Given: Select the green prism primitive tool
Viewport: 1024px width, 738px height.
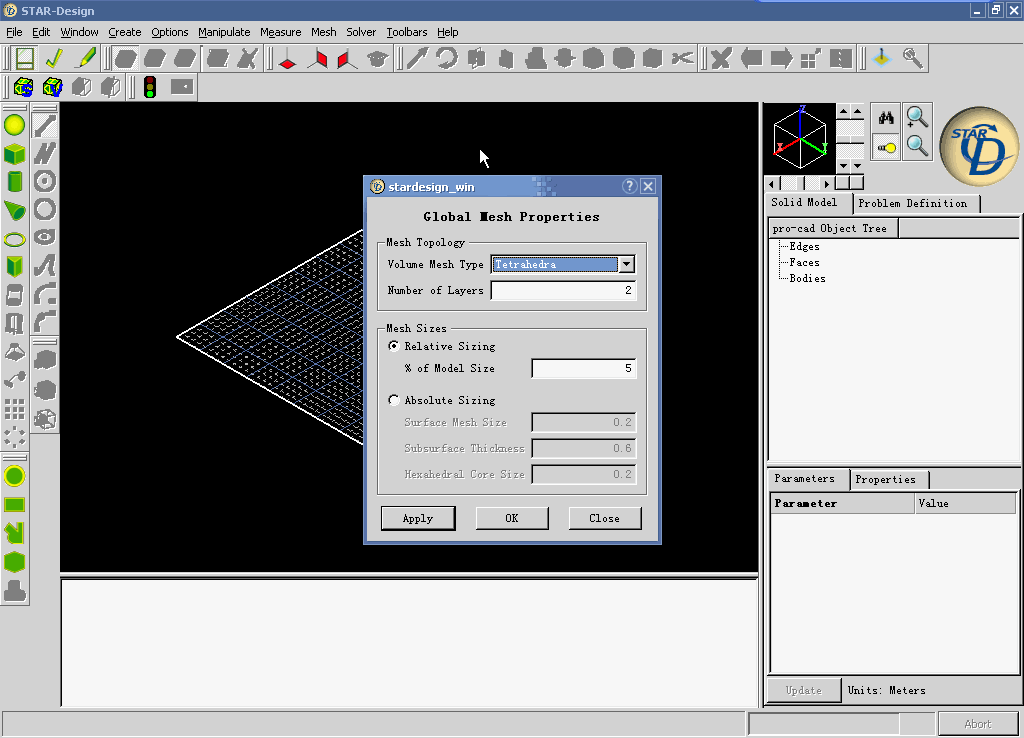Looking at the screenshot, I should (x=14, y=266).
